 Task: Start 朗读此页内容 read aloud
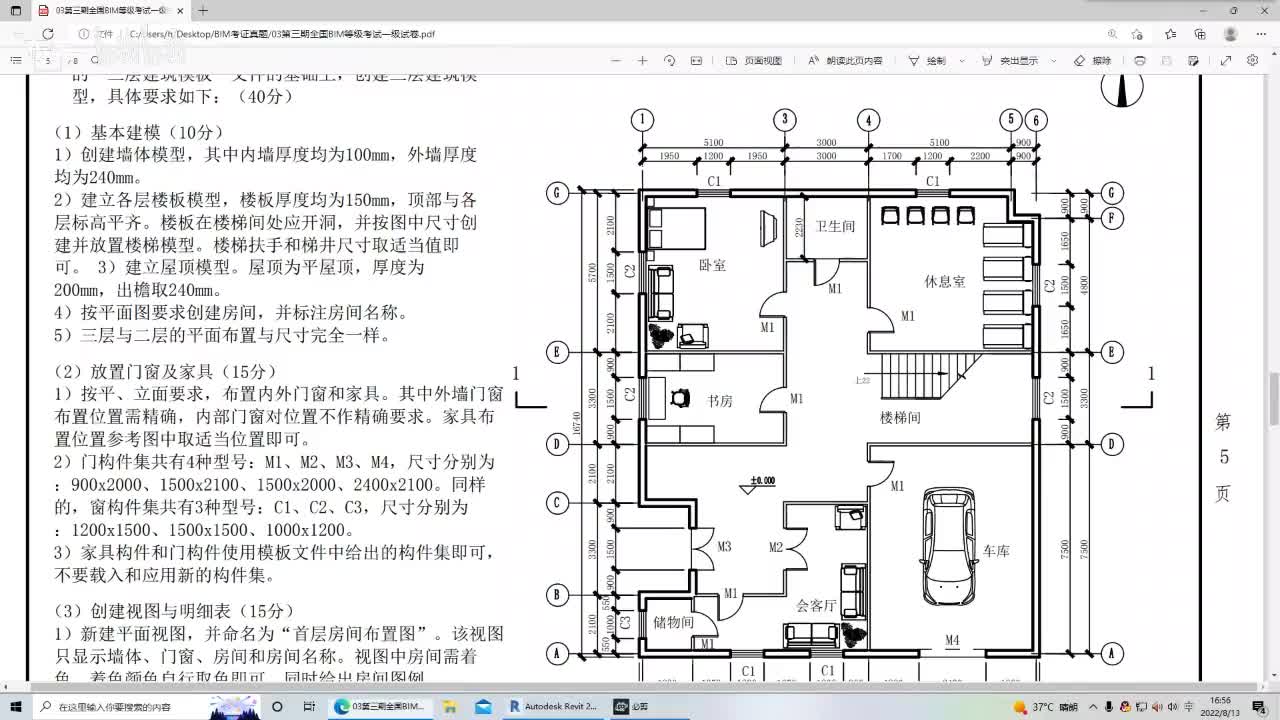[845, 60]
